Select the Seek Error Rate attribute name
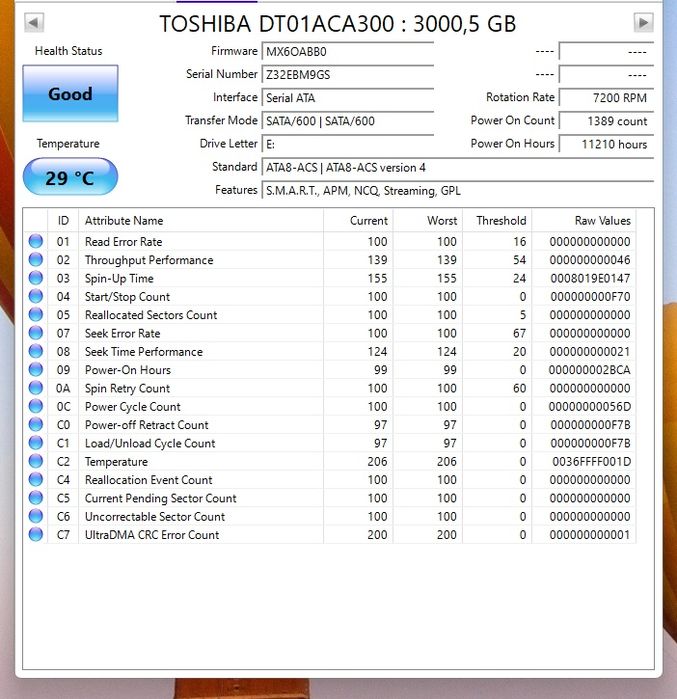This screenshot has height=699, width=677. 122,333
